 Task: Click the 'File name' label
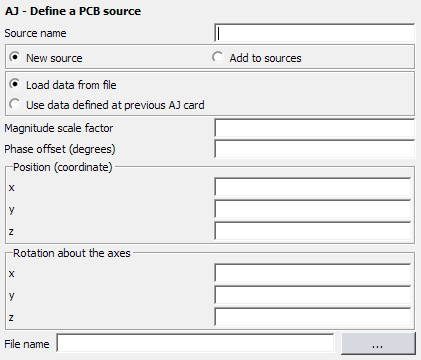[x=27, y=344]
